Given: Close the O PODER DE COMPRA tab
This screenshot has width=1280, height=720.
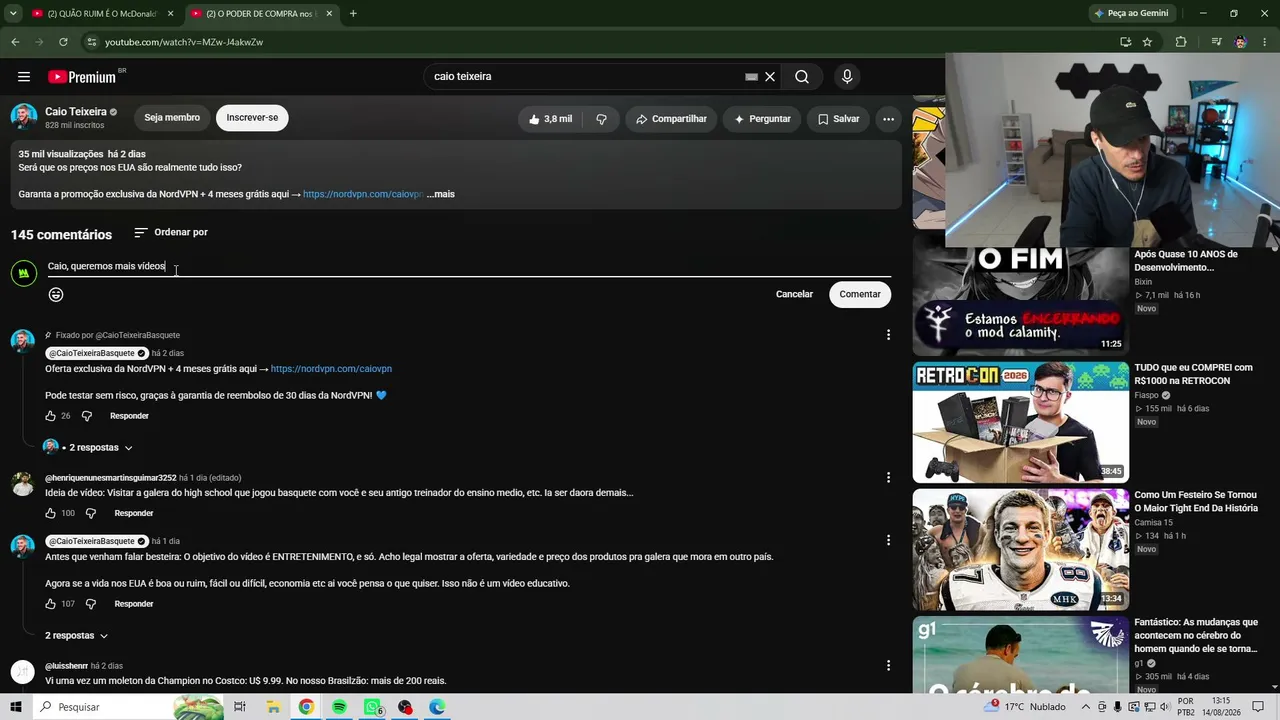Looking at the screenshot, I should [328, 13].
